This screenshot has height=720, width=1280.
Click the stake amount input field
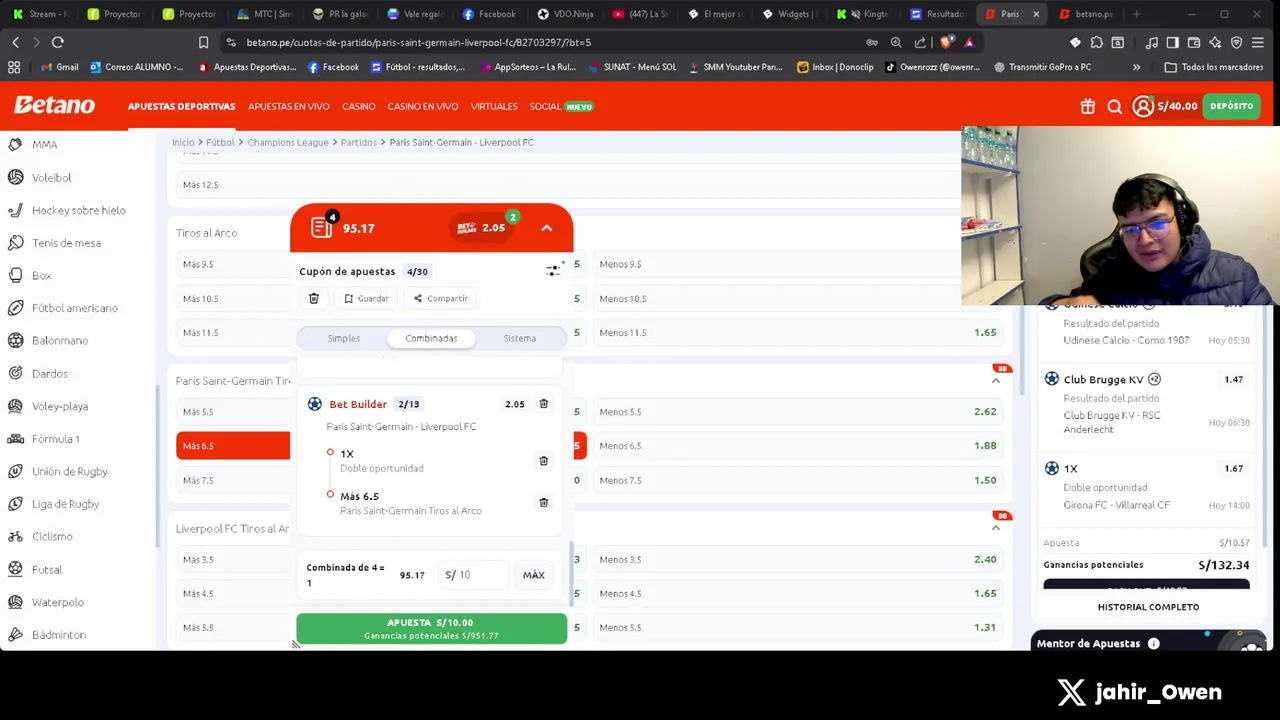[x=476, y=575]
